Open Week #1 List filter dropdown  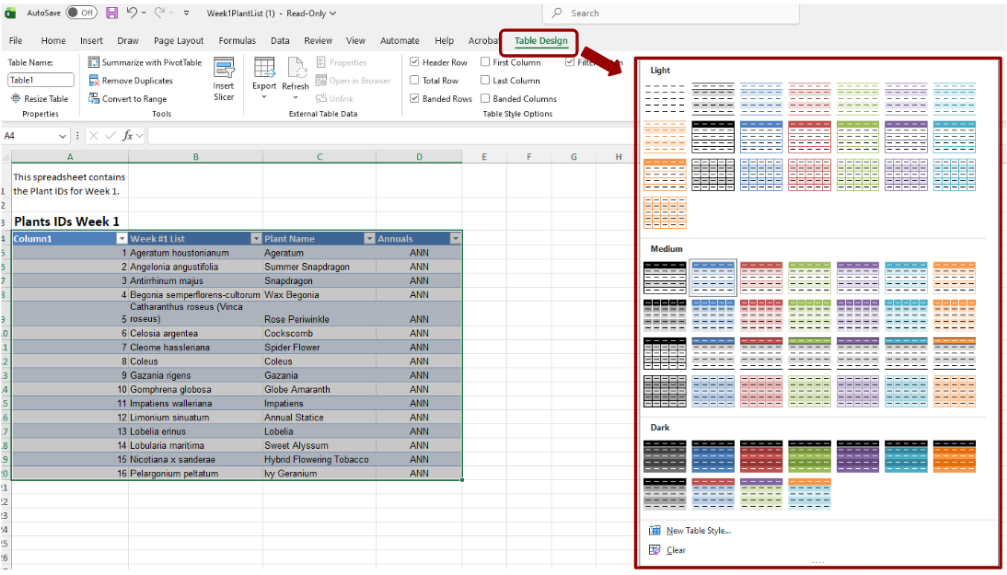(256, 238)
